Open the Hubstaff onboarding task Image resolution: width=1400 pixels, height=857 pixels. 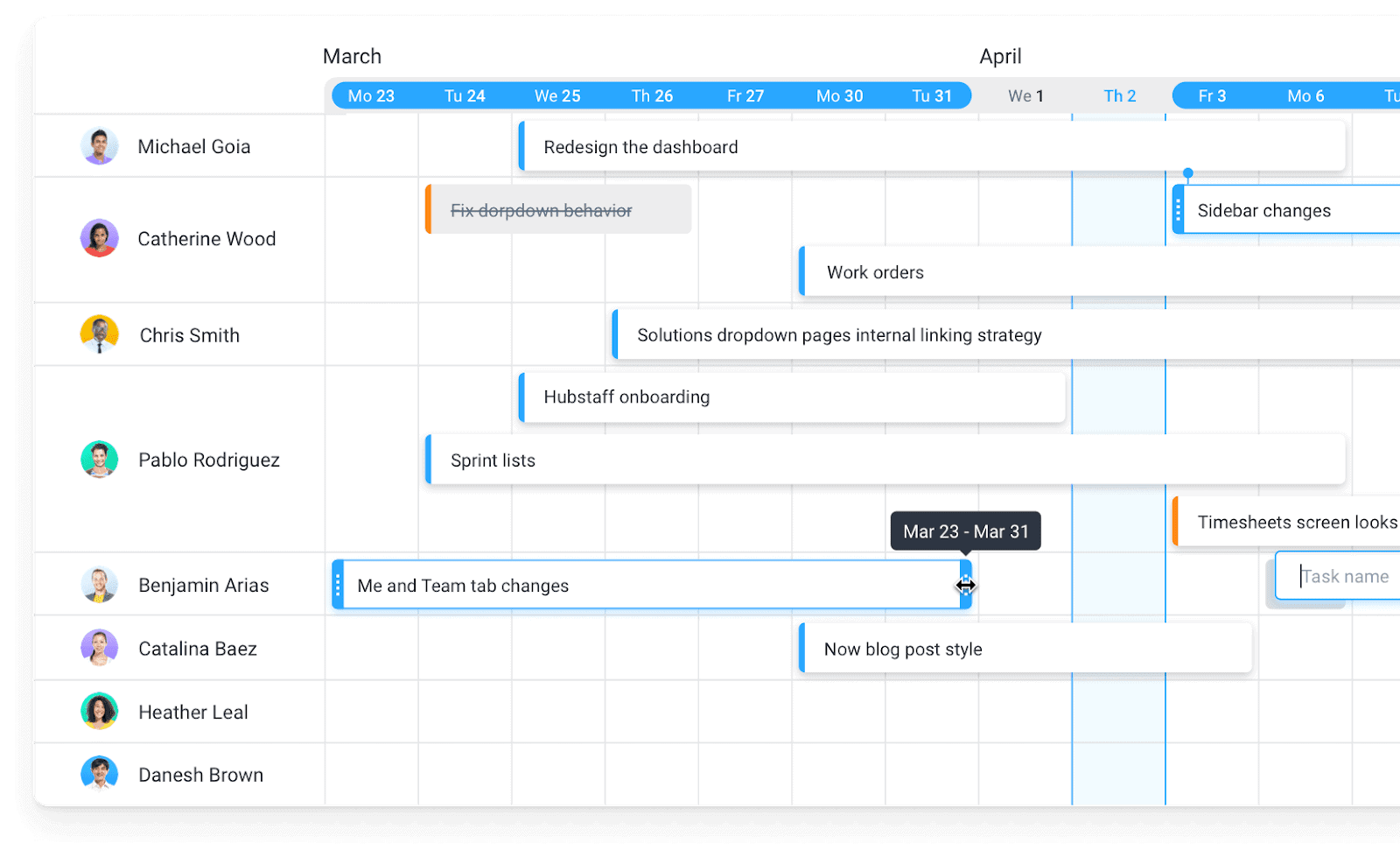792,397
